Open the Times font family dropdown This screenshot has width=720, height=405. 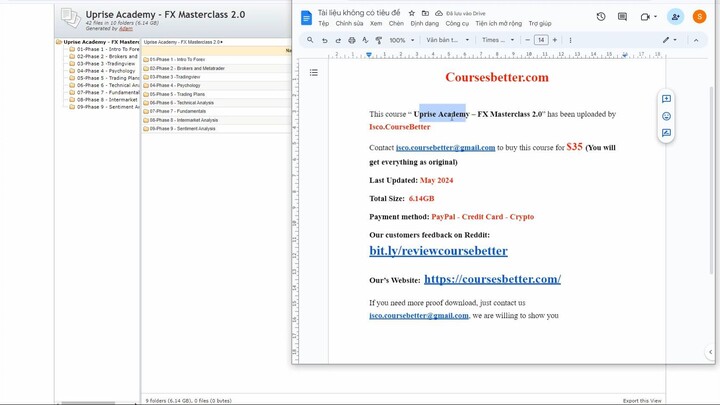(498, 40)
